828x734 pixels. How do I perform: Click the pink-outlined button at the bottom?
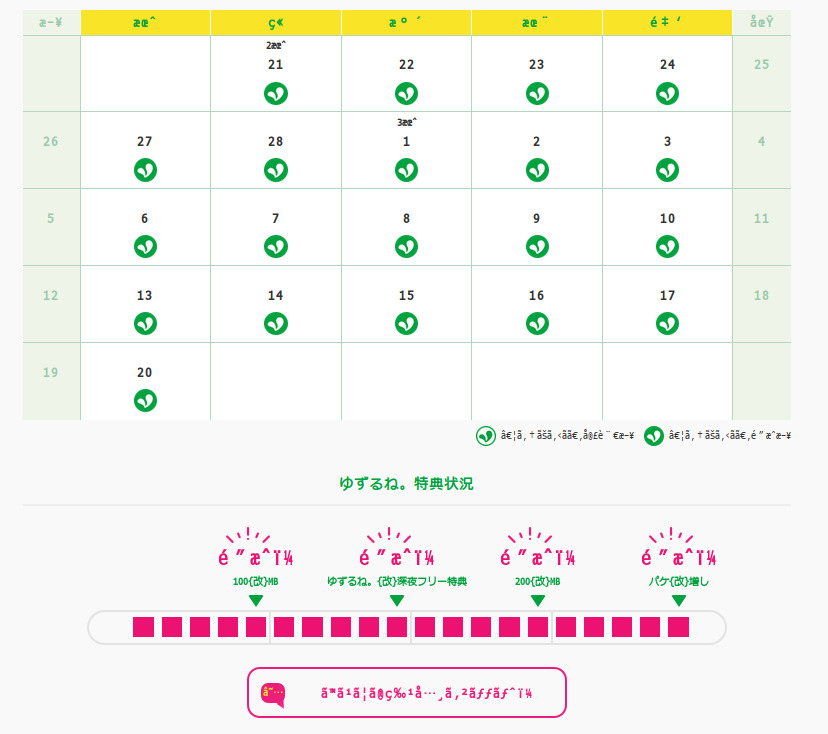tap(407, 692)
